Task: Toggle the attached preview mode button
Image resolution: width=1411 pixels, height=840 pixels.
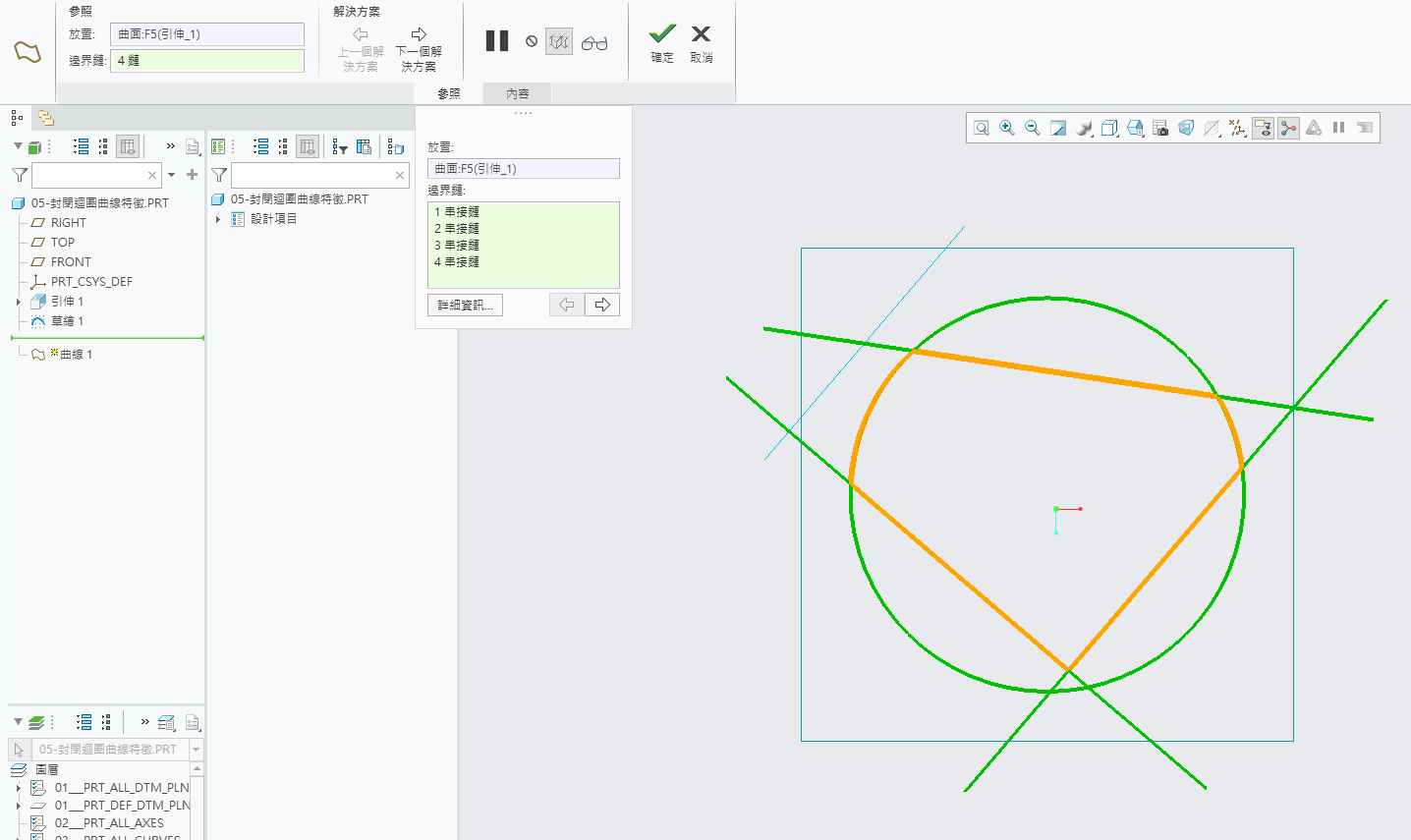Action: [x=559, y=41]
